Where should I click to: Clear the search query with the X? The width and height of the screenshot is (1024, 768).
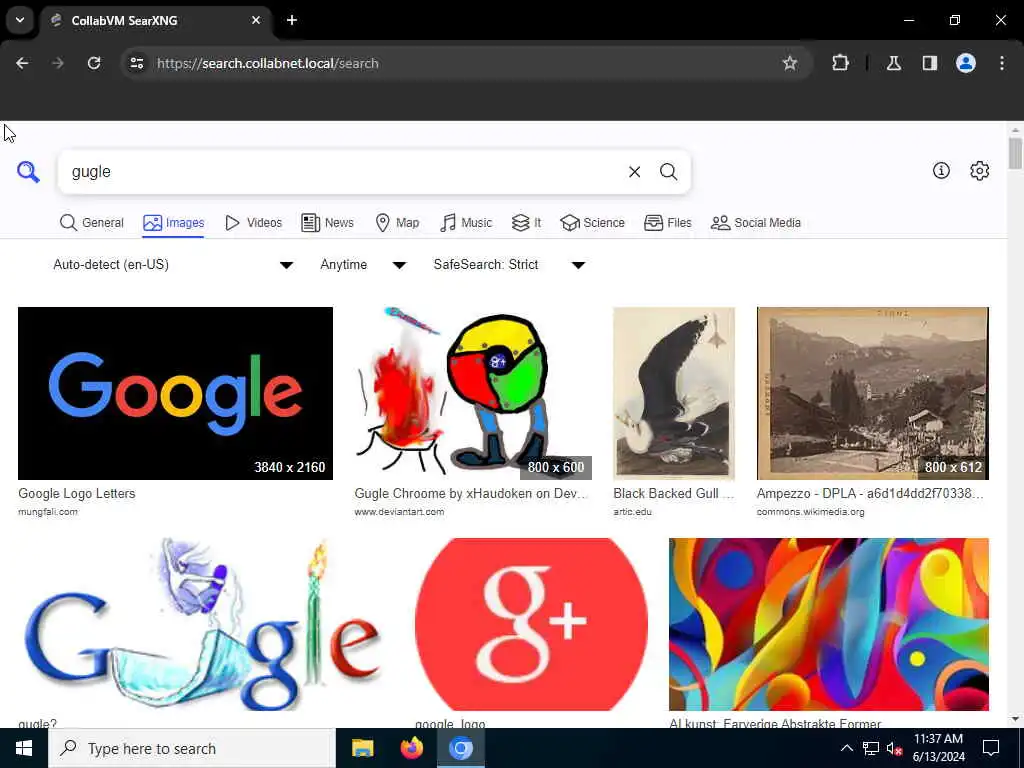[x=634, y=172]
